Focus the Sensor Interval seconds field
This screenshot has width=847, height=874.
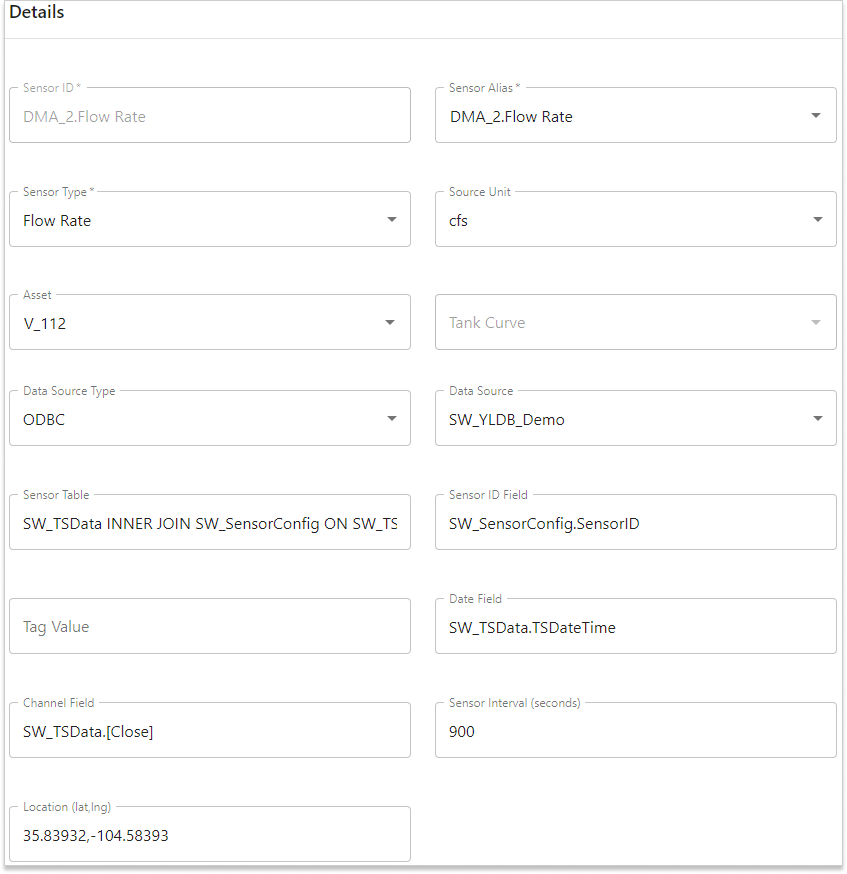pyautogui.click(x=635, y=731)
